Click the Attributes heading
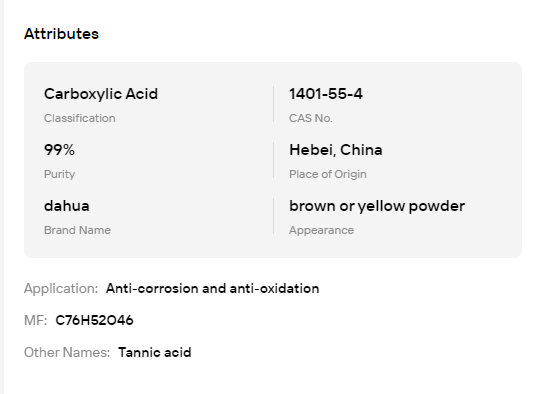This screenshot has height=394, width=542. coord(62,34)
